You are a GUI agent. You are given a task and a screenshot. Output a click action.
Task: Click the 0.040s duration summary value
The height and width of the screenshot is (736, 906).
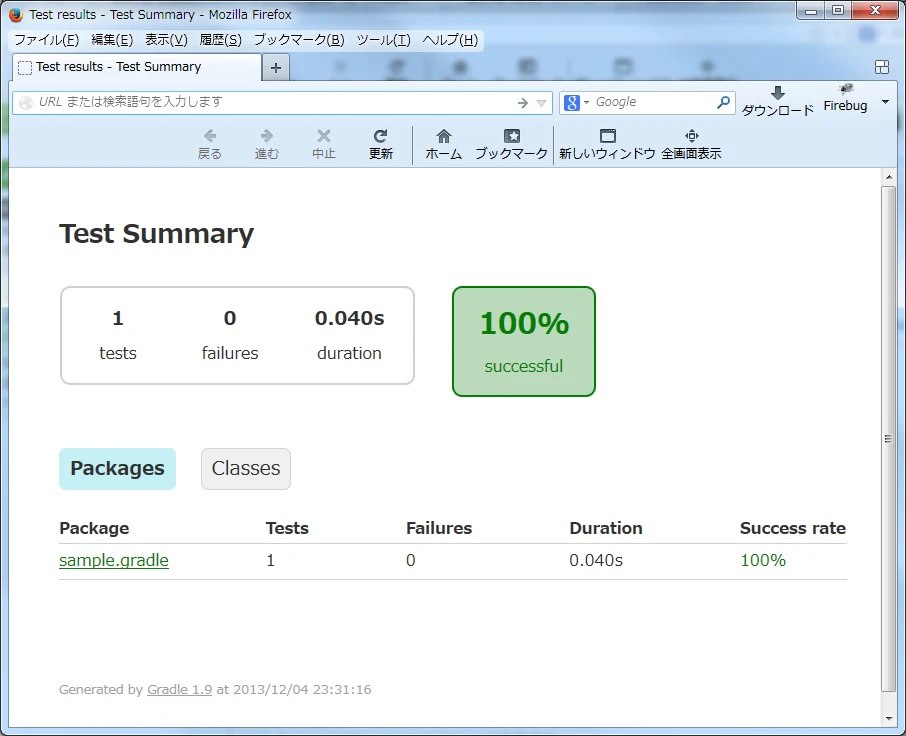(x=350, y=318)
